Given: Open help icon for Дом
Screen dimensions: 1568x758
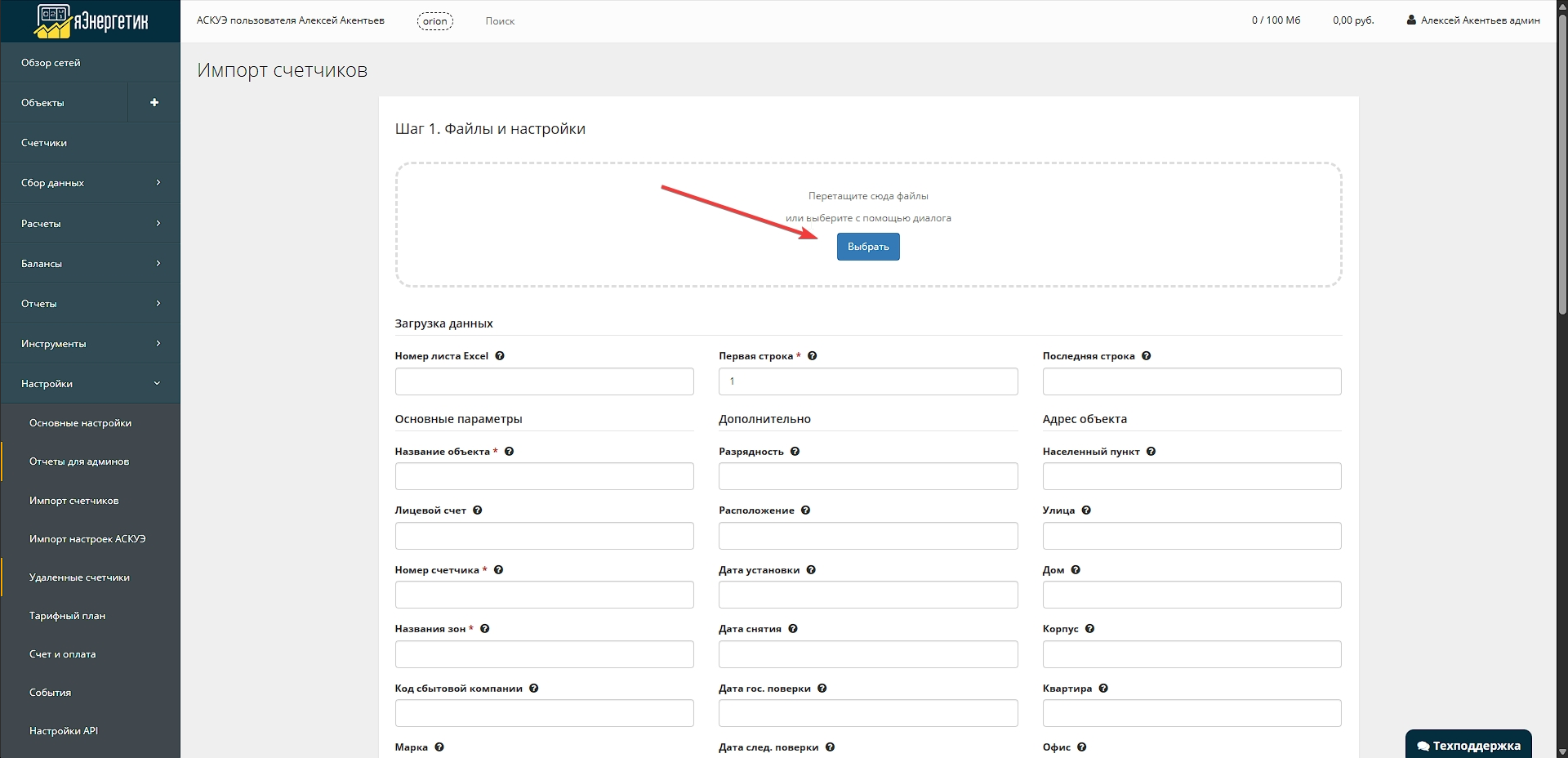Looking at the screenshot, I should (1076, 570).
